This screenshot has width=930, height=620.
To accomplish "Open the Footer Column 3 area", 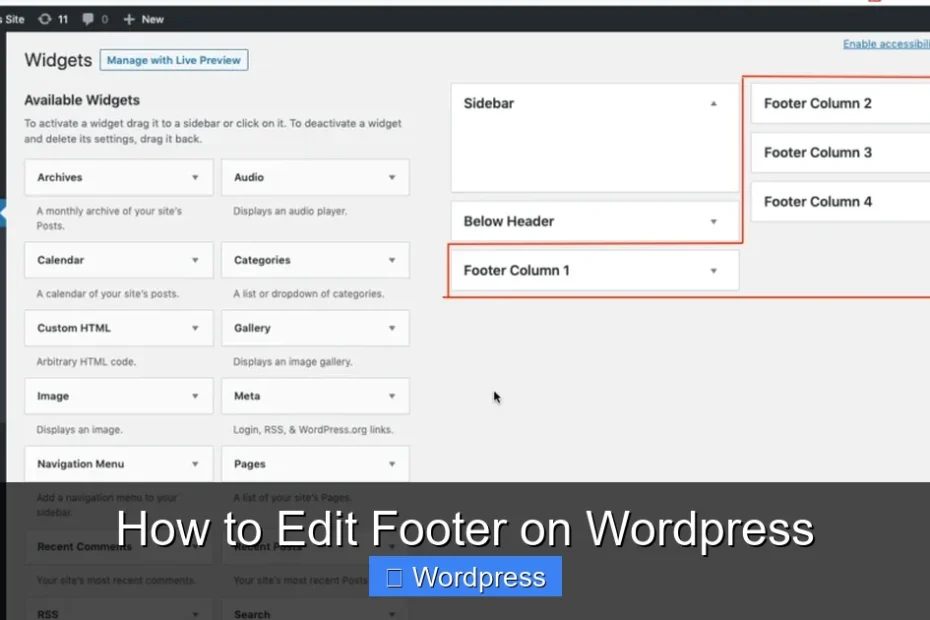I will [x=840, y=152].
